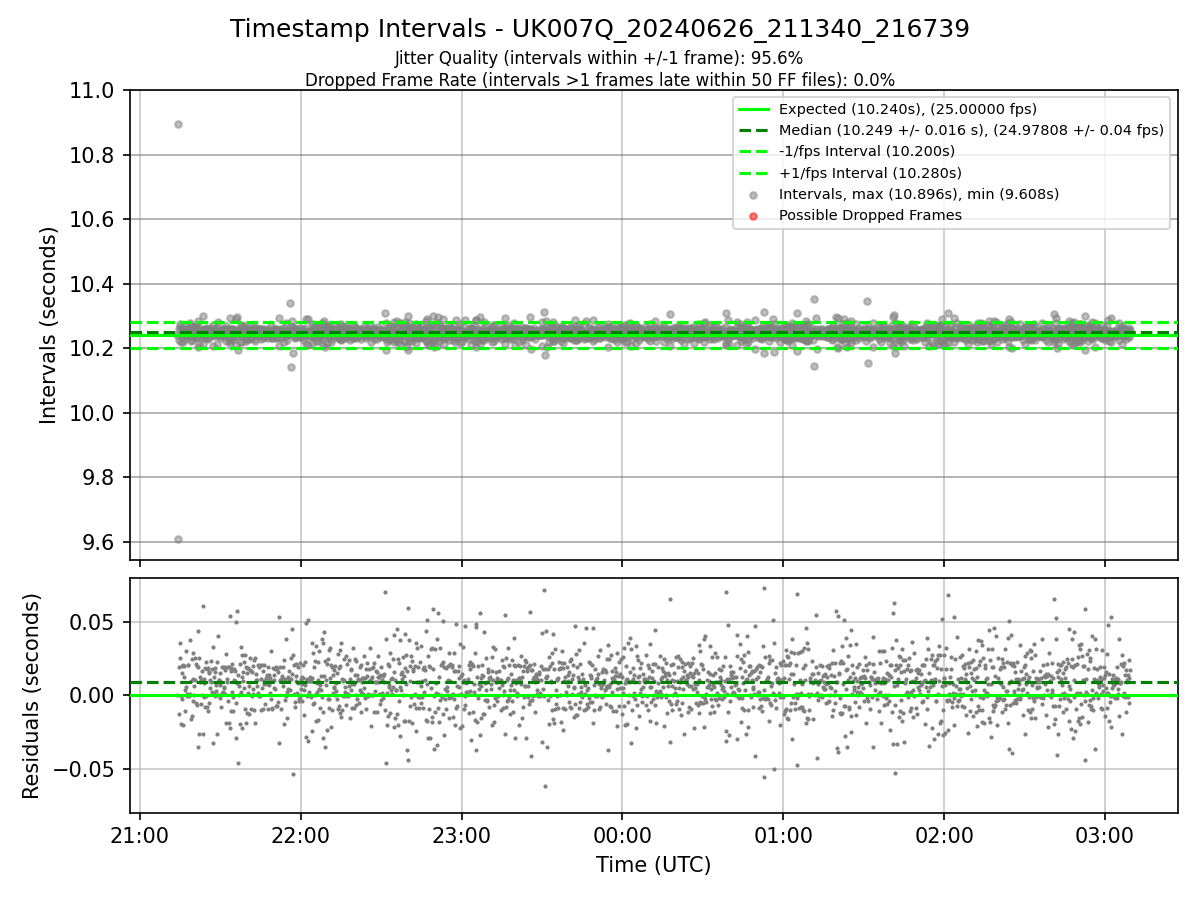Click the solid green Expected legend line sample

click(x=753, y=109)
